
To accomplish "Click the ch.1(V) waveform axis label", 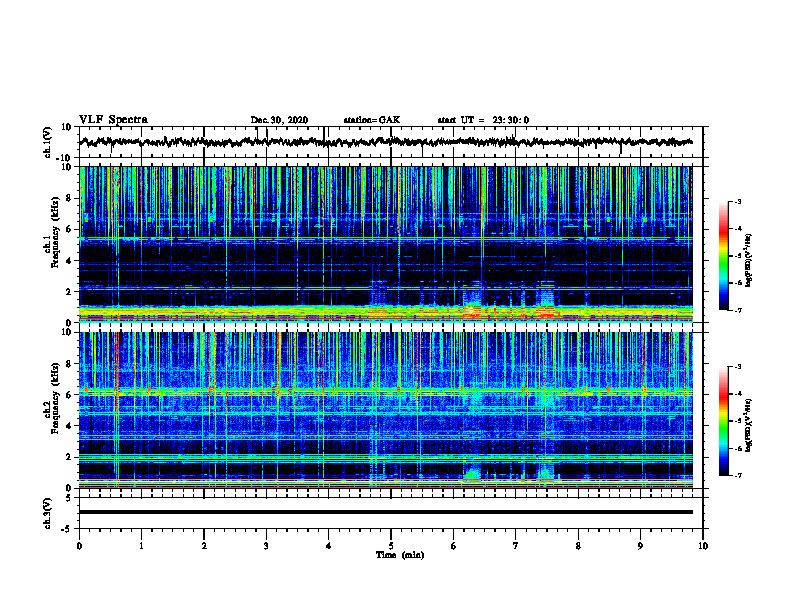I will tap(48, 142).
